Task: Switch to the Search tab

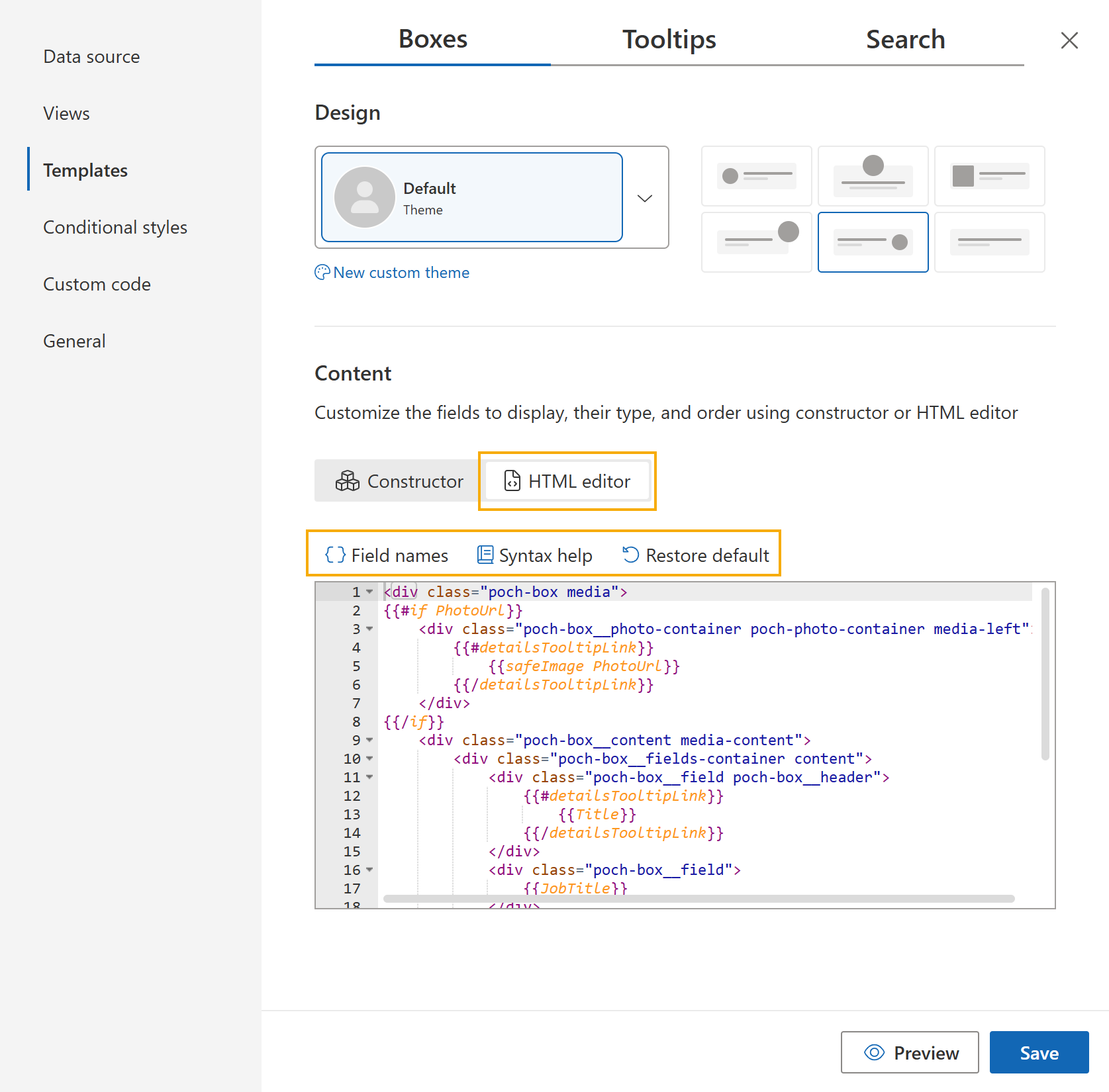Action: click(x=905, y=40)
